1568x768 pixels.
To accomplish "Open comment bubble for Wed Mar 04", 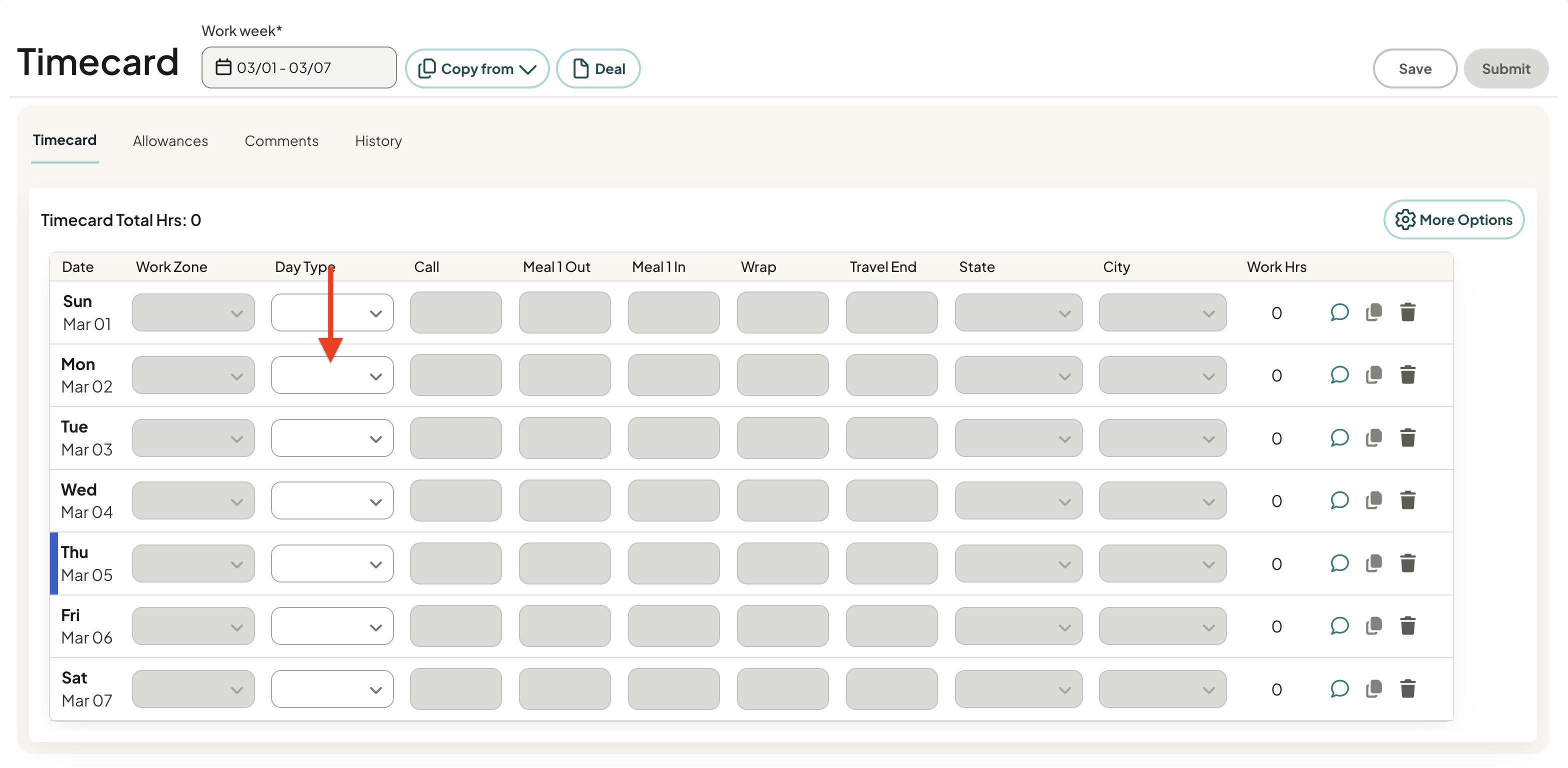I will point(1339,500).
